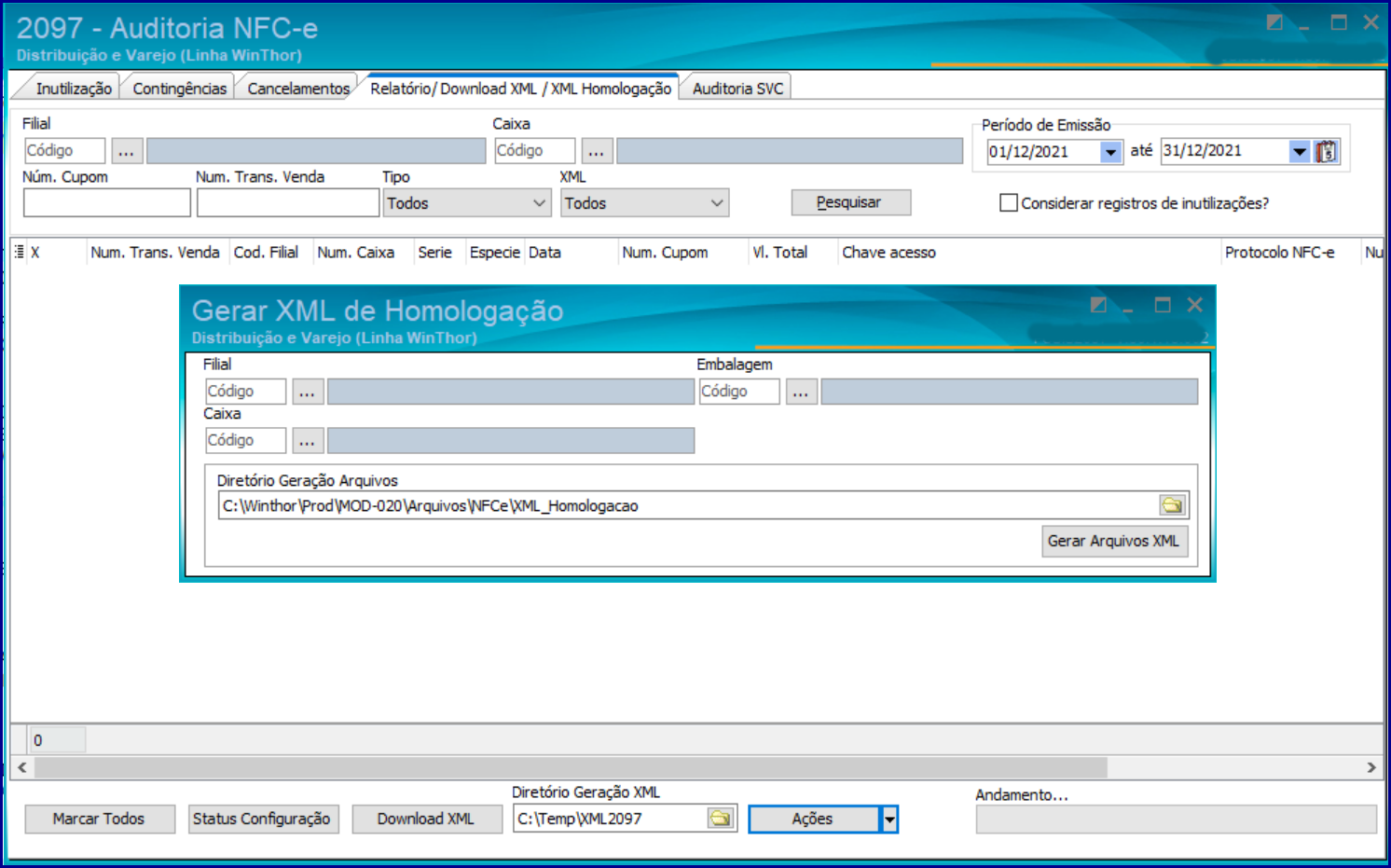This screenshot has width=1391, height=868.
Task: Click Embalagem Código field in dialog
Action: pos(739,392)
